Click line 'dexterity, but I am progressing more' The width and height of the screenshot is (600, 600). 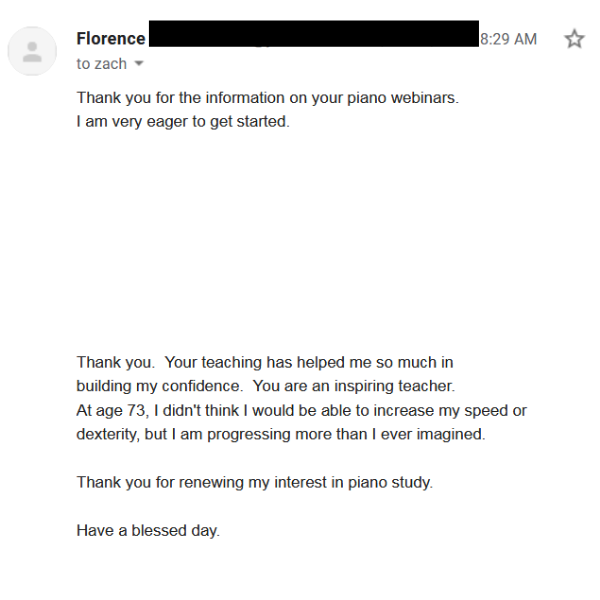pyautogui.click(x=280, y=434)
